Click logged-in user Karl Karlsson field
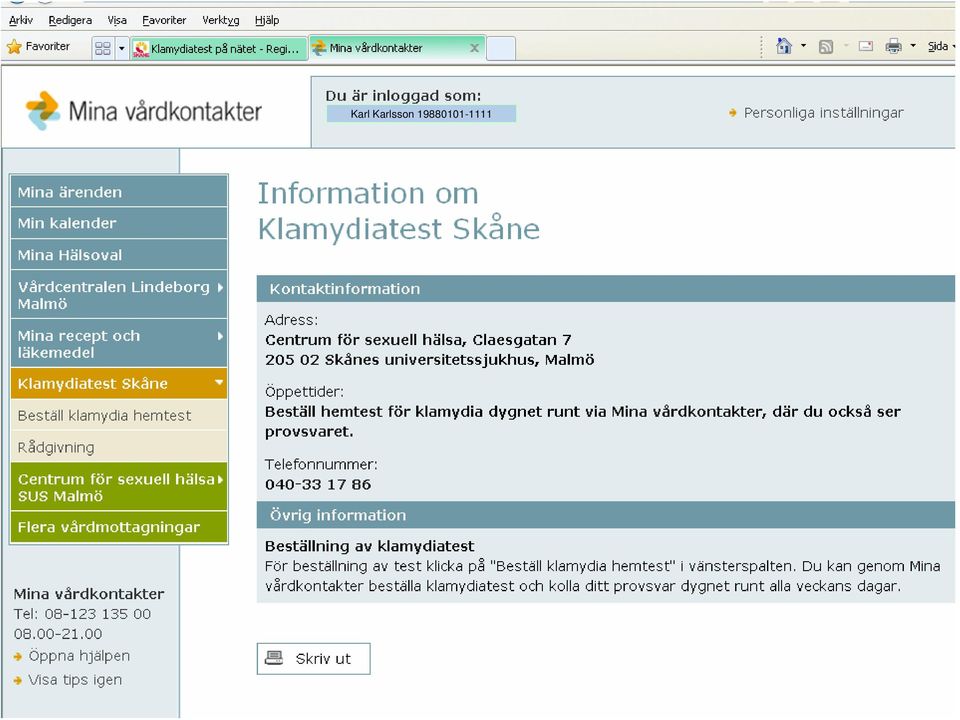 (x=421, y=114)
